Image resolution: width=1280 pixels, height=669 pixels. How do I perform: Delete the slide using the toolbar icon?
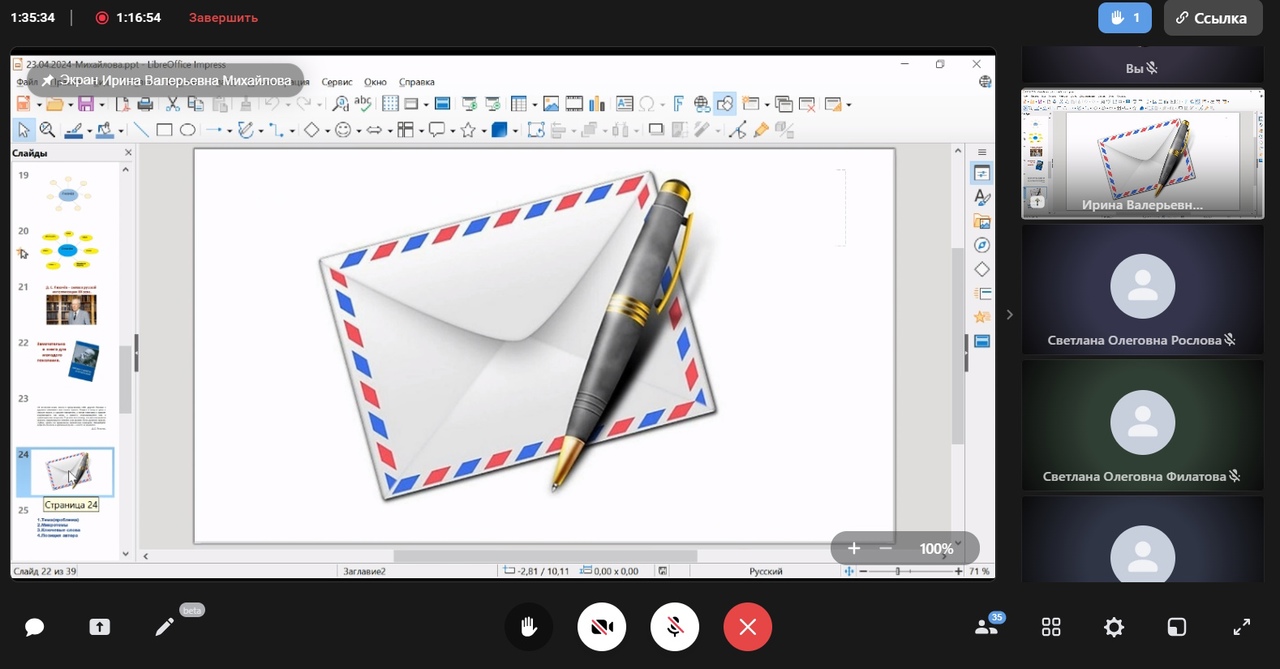coord(806,104)
